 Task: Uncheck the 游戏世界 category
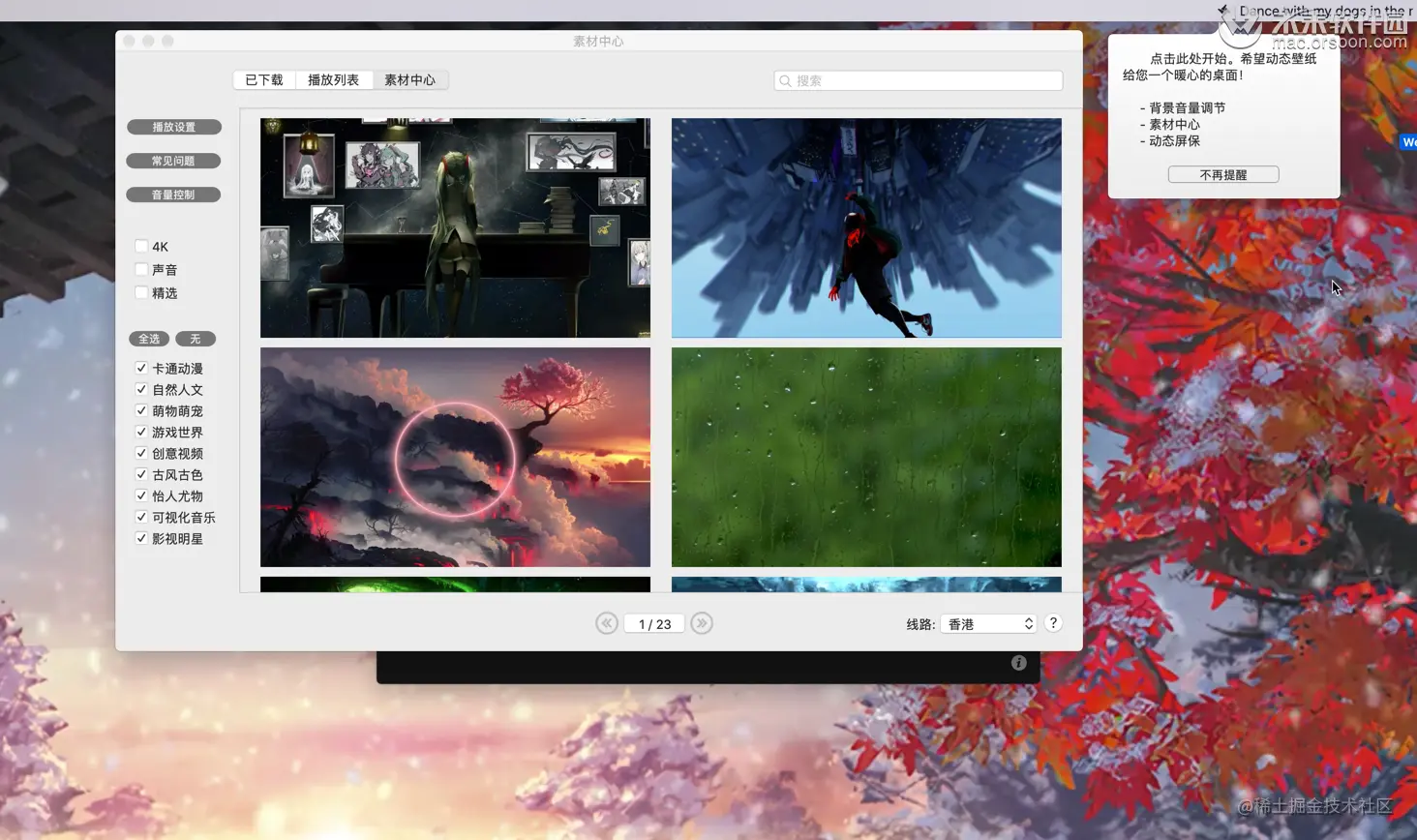click(x=141, y=432)
